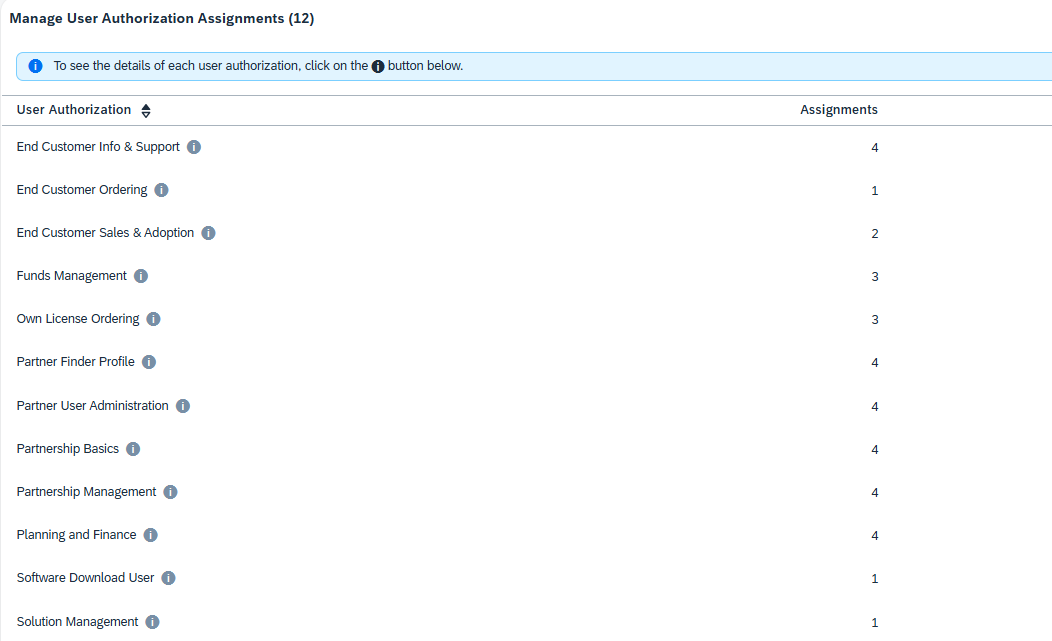Click the User Authorization column header text
Screen dimensions: 1052x641
74,110
